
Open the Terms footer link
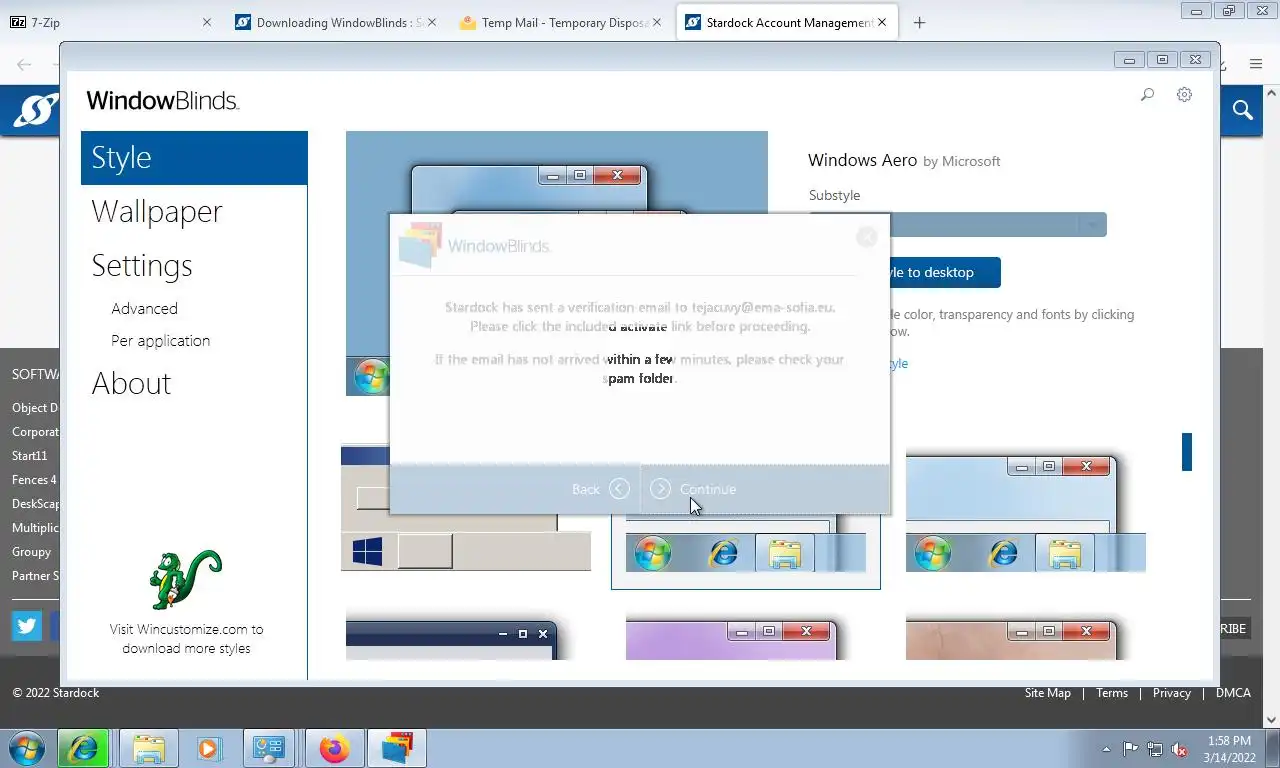[x=1112, y=693]
